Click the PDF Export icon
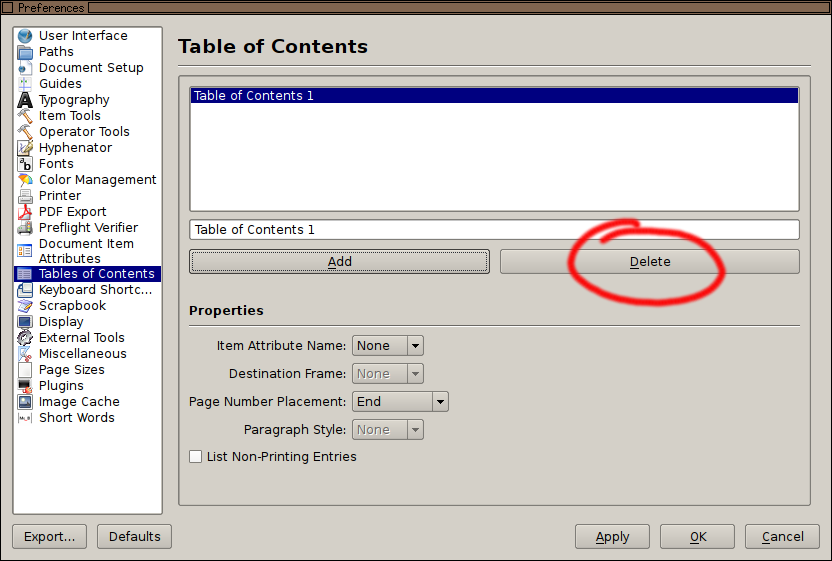 pyautogui.click(x=25, y=212)
